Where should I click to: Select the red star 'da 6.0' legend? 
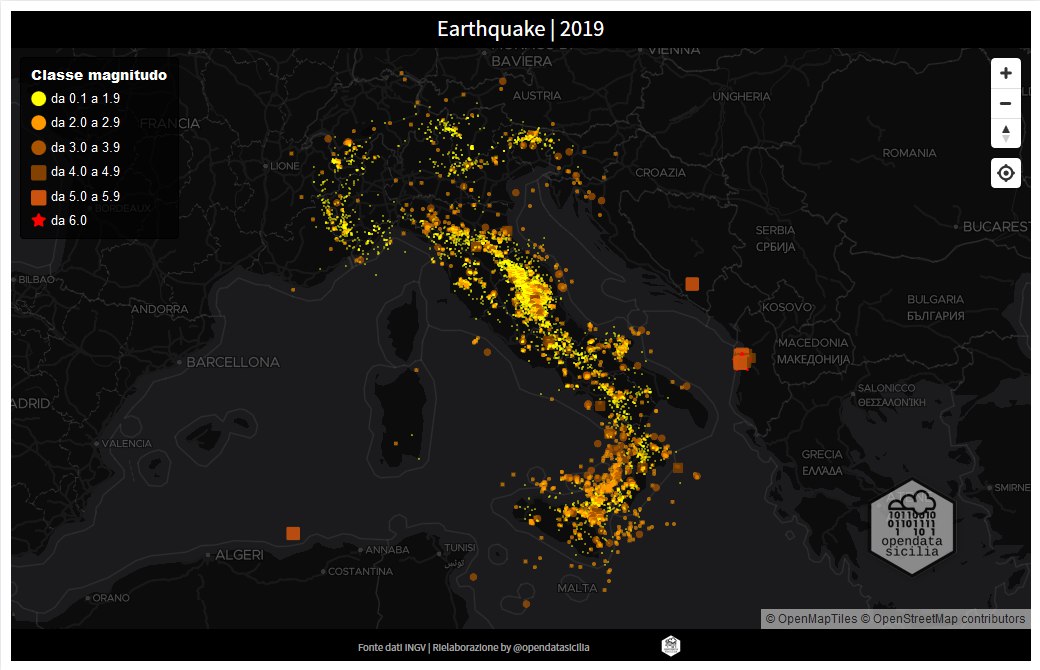pos(38,220)
